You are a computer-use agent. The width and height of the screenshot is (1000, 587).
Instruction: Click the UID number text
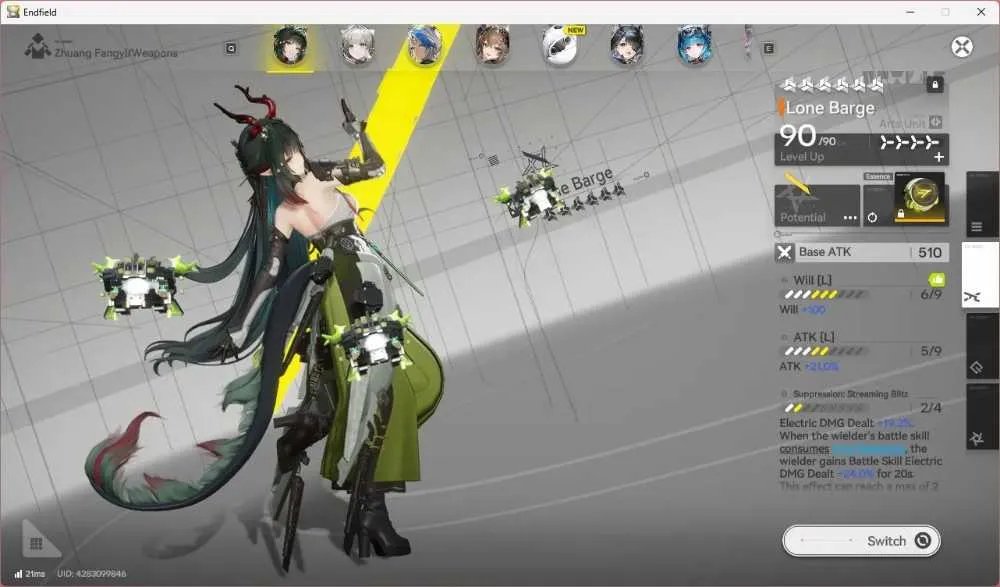point(92,574)
